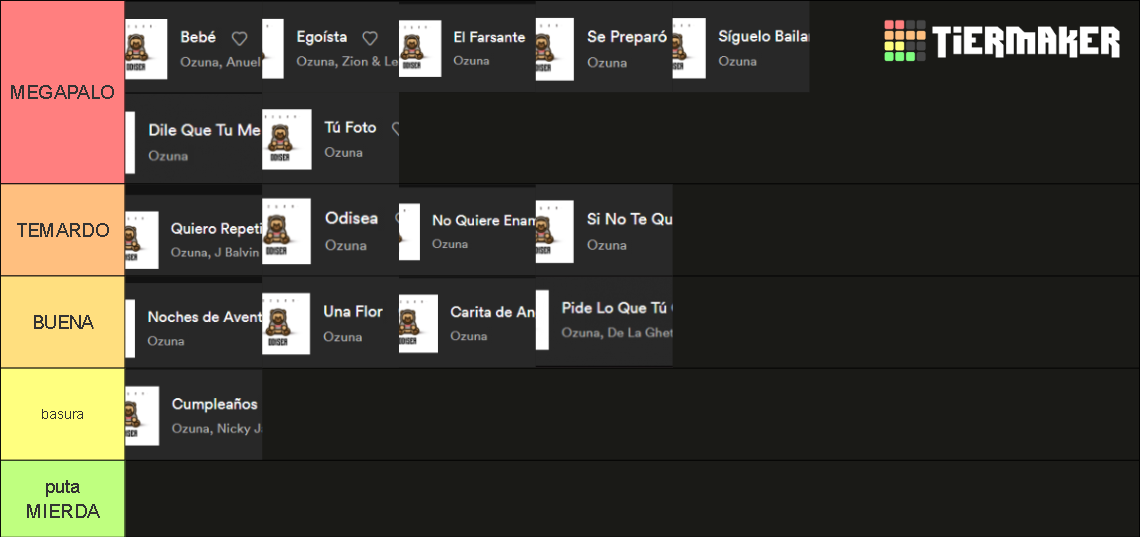Open the Una Flor album cover
The width and height of the screenshot is (1140, 537).
pyautogui.click(x=286, y=323)
